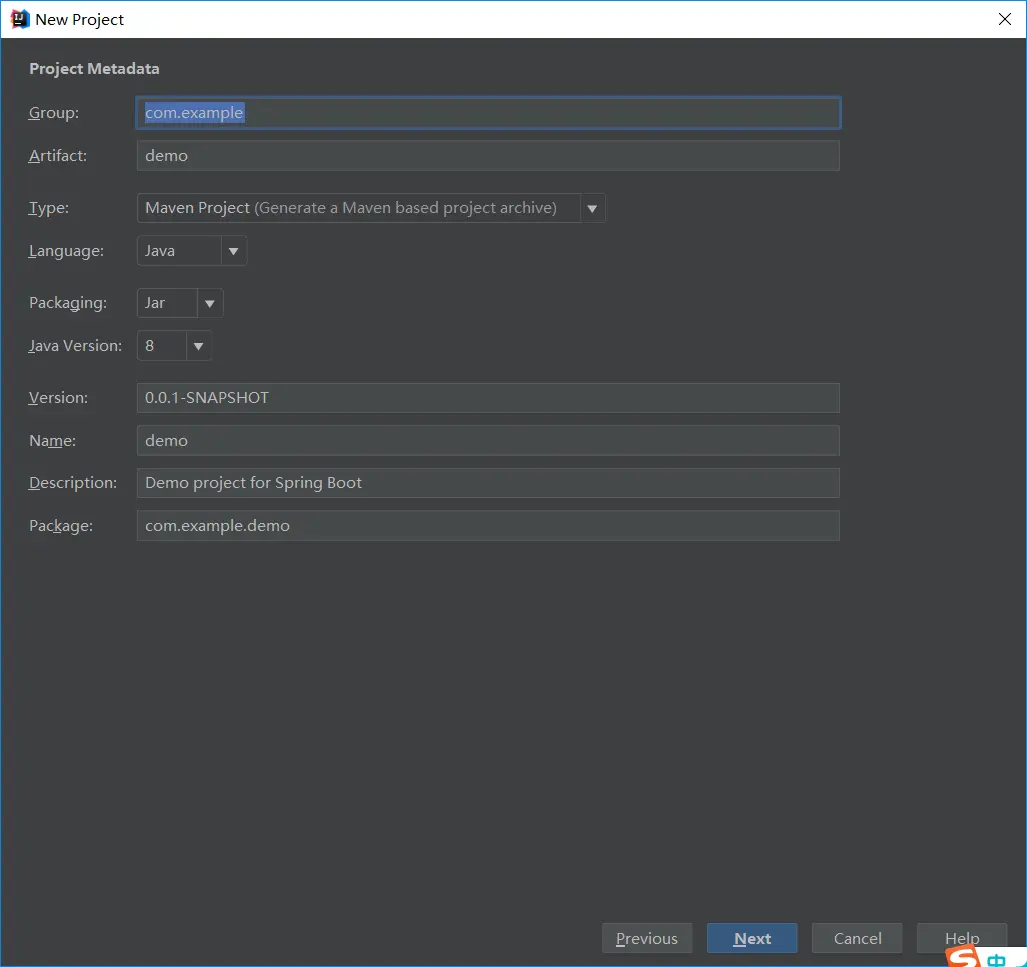1027x967 pixels.
Task: Click the Name label
Action: [52, 440]
